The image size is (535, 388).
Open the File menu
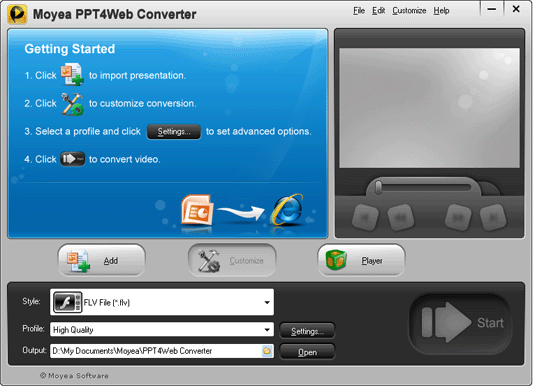point(359,11)
